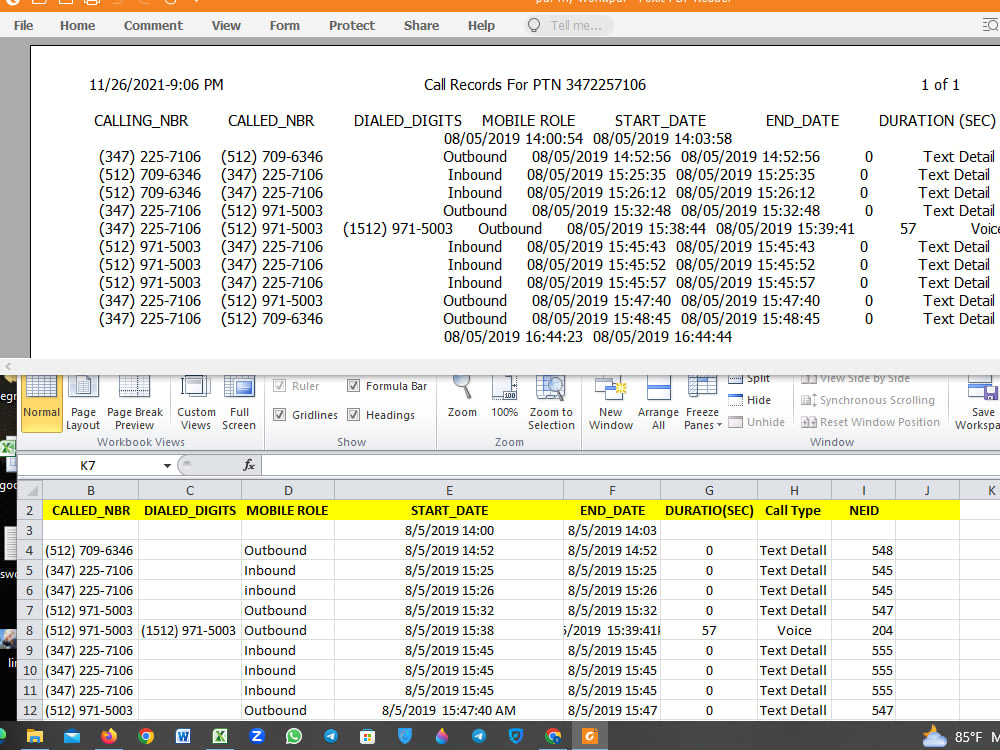Click the fx insert function icon
This screenshot has width=1000, height=750.
[x=249, y=465]
